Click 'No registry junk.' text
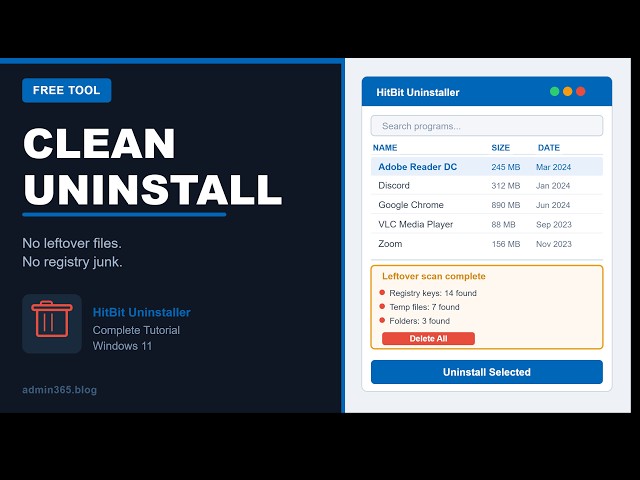Viewport: 640px width, 480px height. 72,262
